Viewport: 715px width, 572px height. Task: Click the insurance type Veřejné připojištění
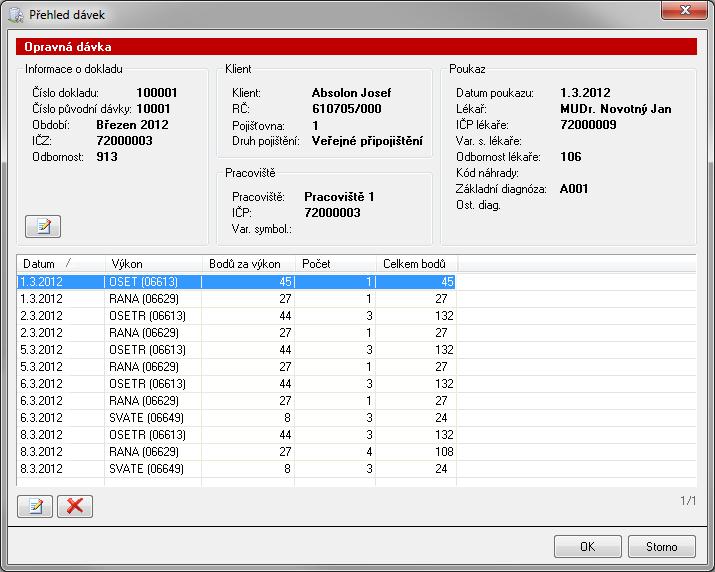367,141
